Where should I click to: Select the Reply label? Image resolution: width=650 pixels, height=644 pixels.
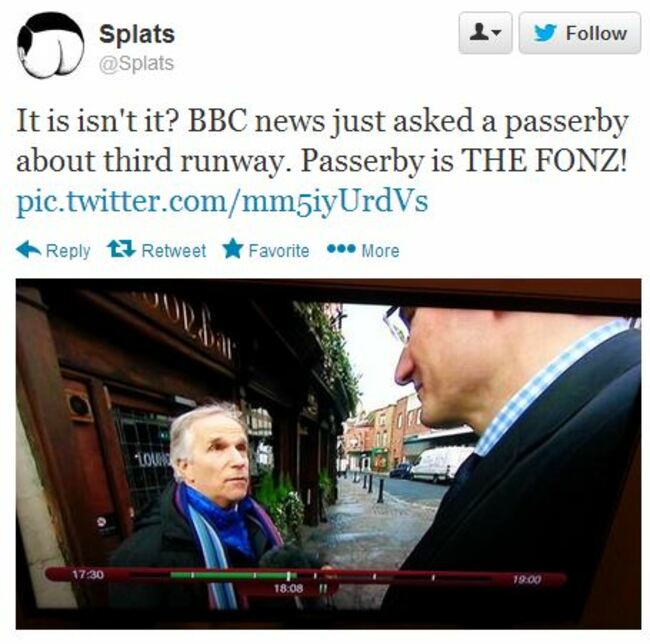68,251
